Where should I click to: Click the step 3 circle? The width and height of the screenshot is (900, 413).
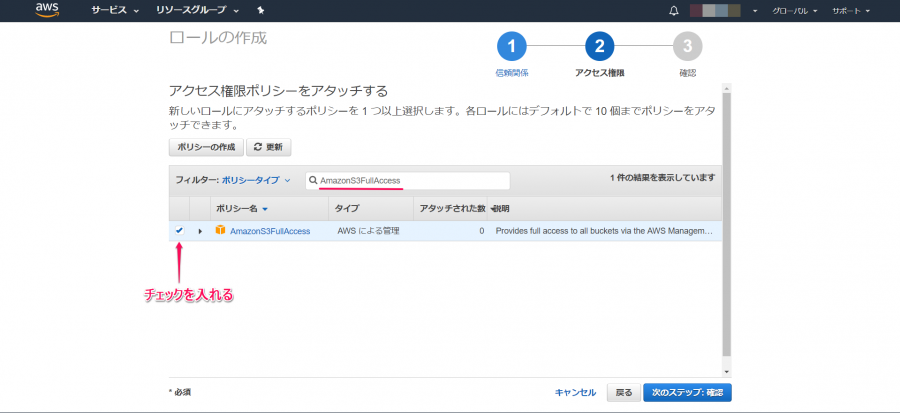click(x=688, y=46)
